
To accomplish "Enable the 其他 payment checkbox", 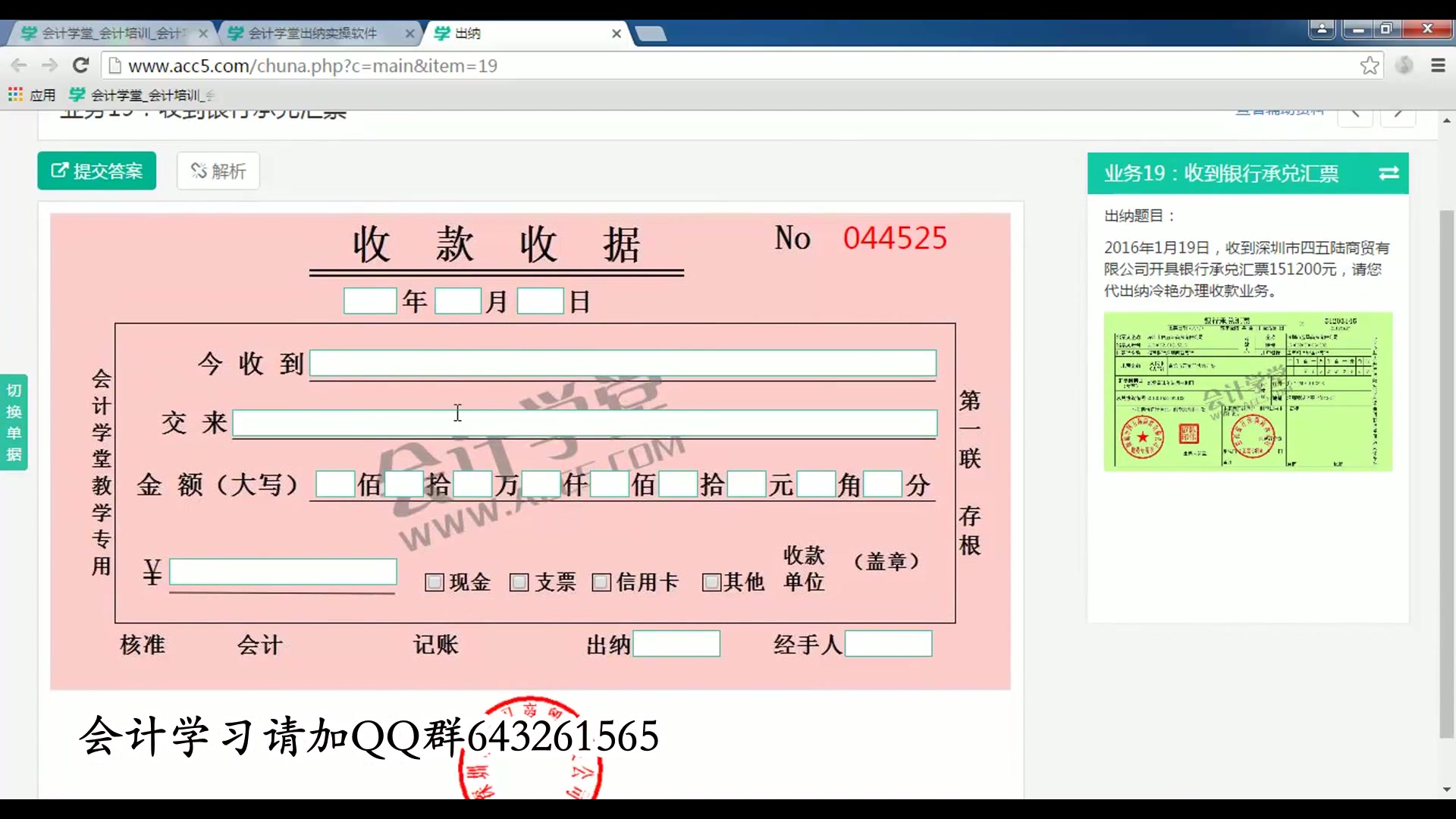I will click(711, 582).
